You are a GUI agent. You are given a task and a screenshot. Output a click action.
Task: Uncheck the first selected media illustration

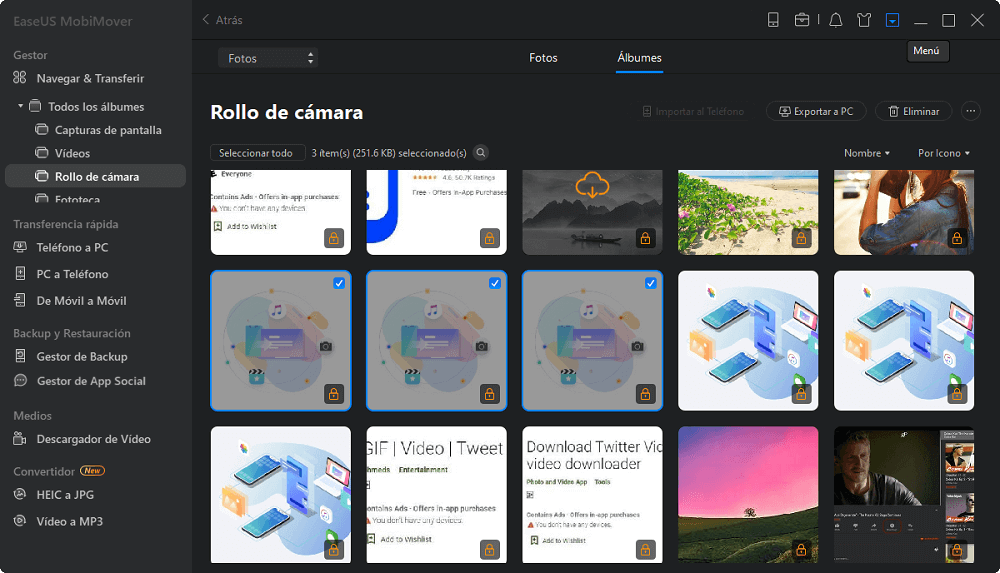pos(339,283)
